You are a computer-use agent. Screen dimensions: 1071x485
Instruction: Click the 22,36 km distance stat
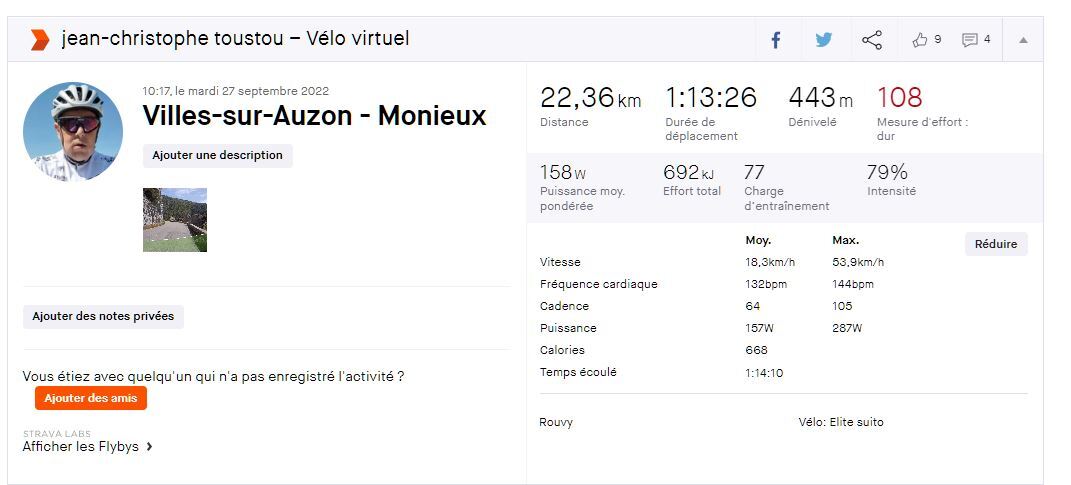590,98
